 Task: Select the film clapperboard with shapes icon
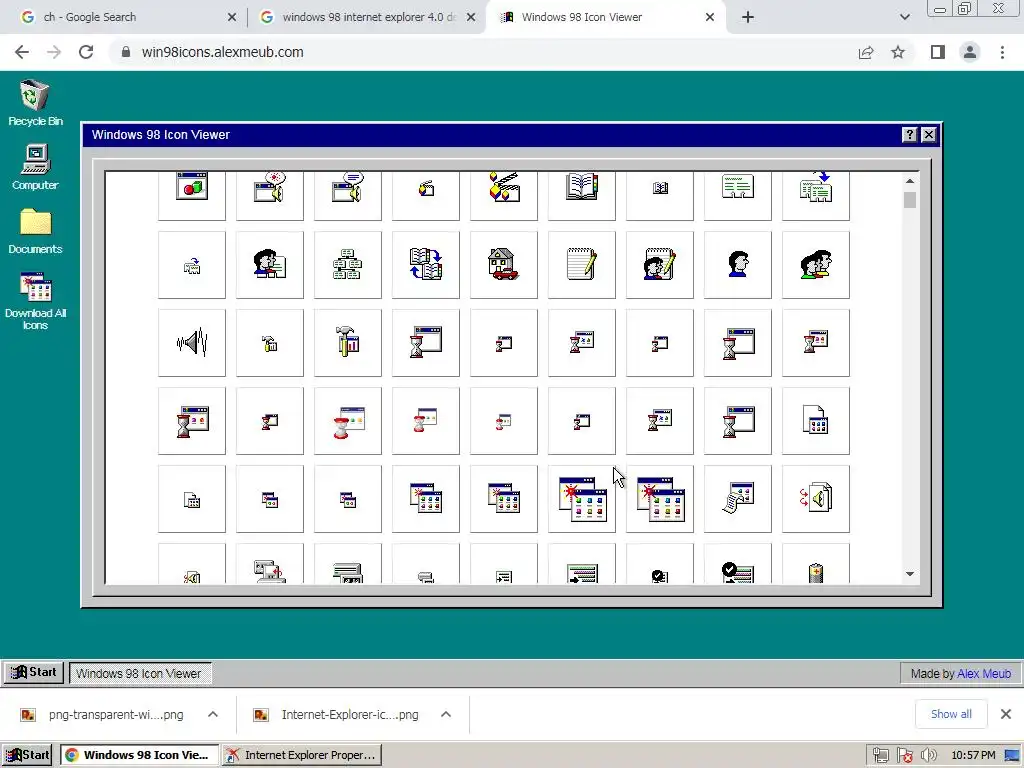[x=504, y=195]
